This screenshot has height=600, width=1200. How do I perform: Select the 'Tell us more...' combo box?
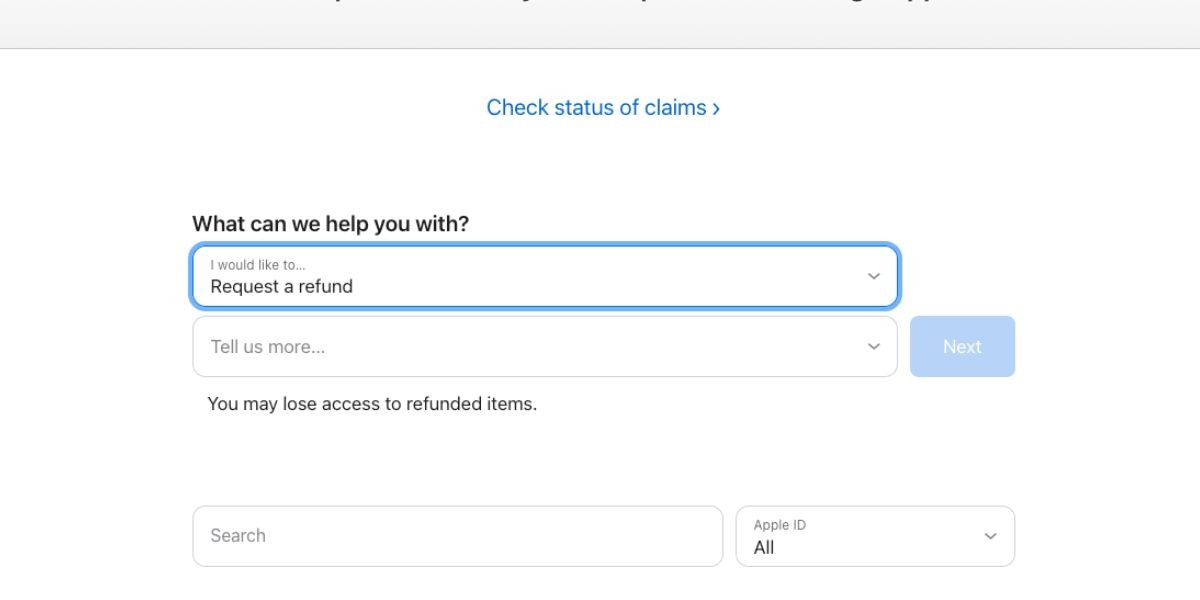545,346
